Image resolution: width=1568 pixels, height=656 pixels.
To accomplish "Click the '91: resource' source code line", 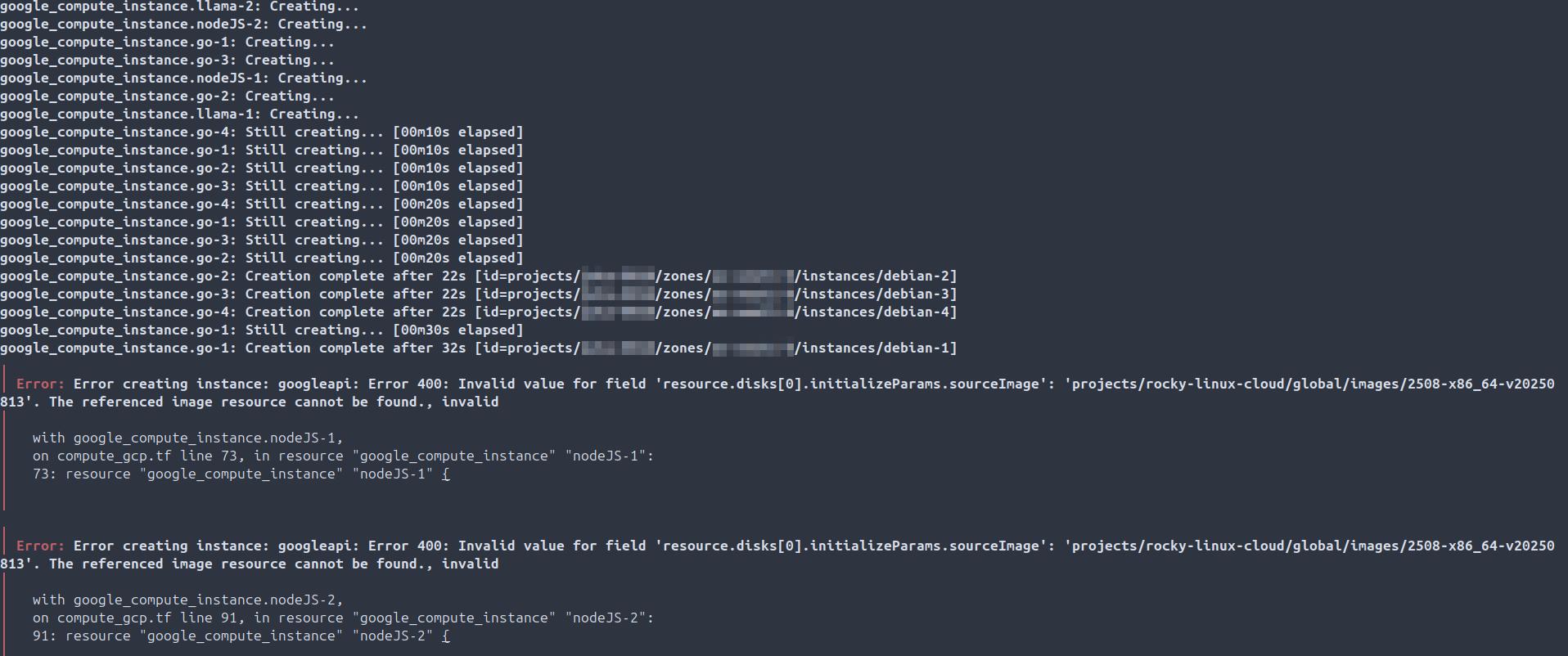I will 241,636.
